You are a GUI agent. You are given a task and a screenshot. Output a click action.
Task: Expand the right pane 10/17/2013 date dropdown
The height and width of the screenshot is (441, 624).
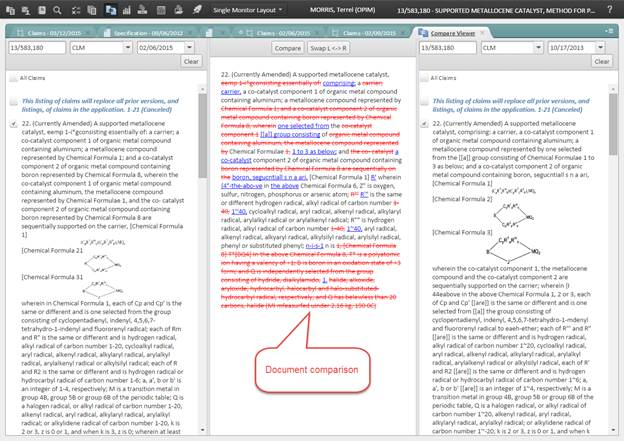(x=600, y=48)
